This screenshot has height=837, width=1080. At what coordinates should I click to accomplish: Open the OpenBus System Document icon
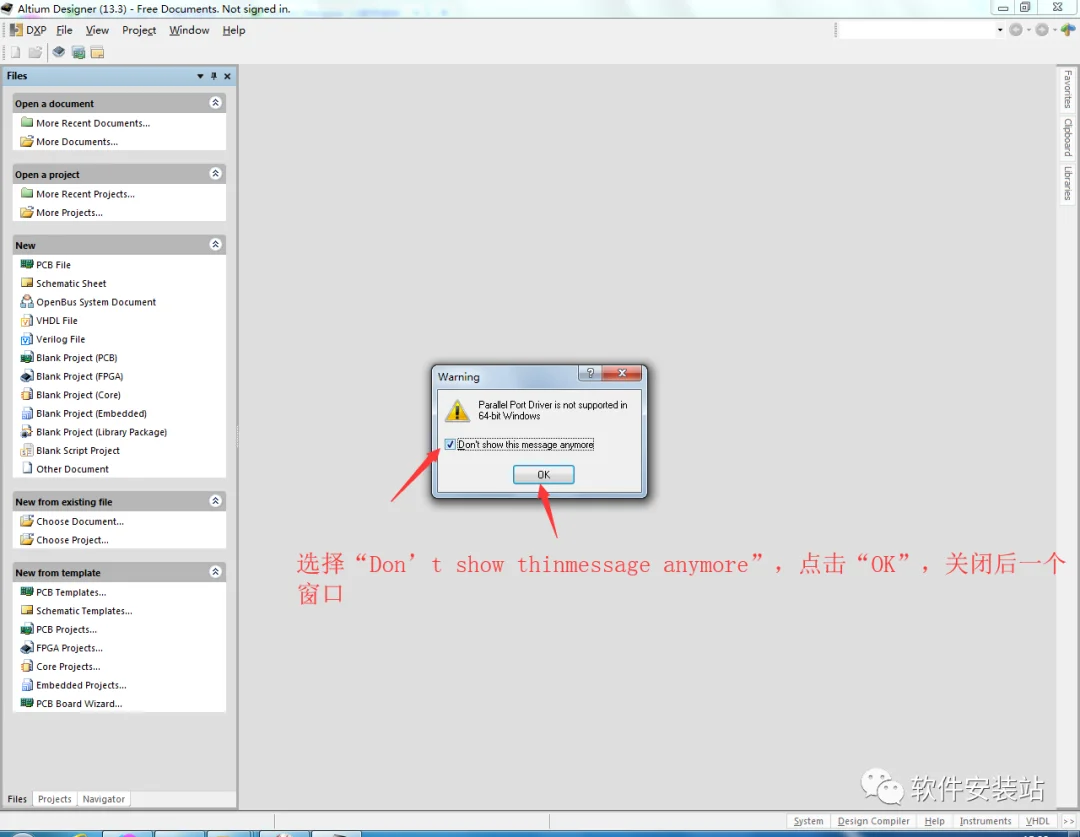pyautogui.click(x=27, y=302)
